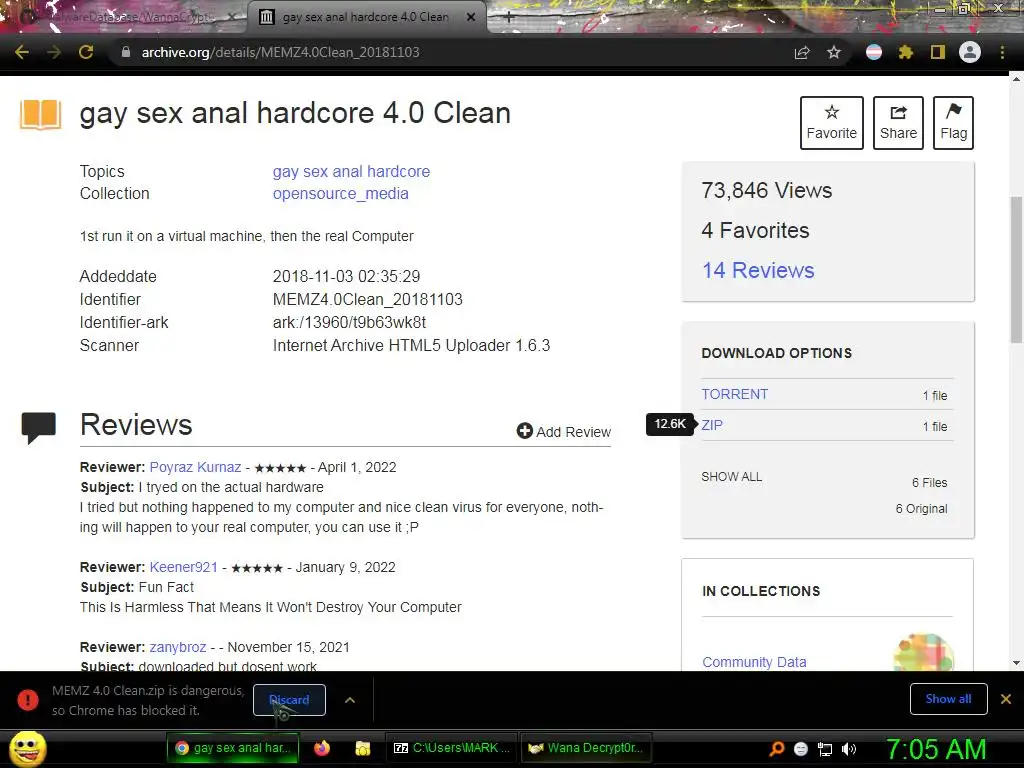Open reviewer zanybroz profile
Screen dimensions: 1024x768
click(178, 647)
